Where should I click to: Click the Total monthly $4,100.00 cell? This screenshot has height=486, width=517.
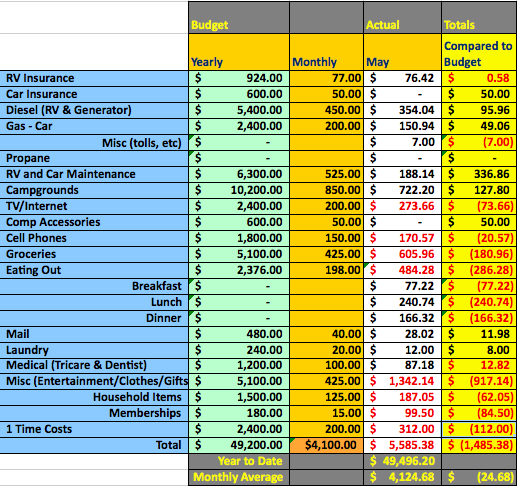[326, 445]
